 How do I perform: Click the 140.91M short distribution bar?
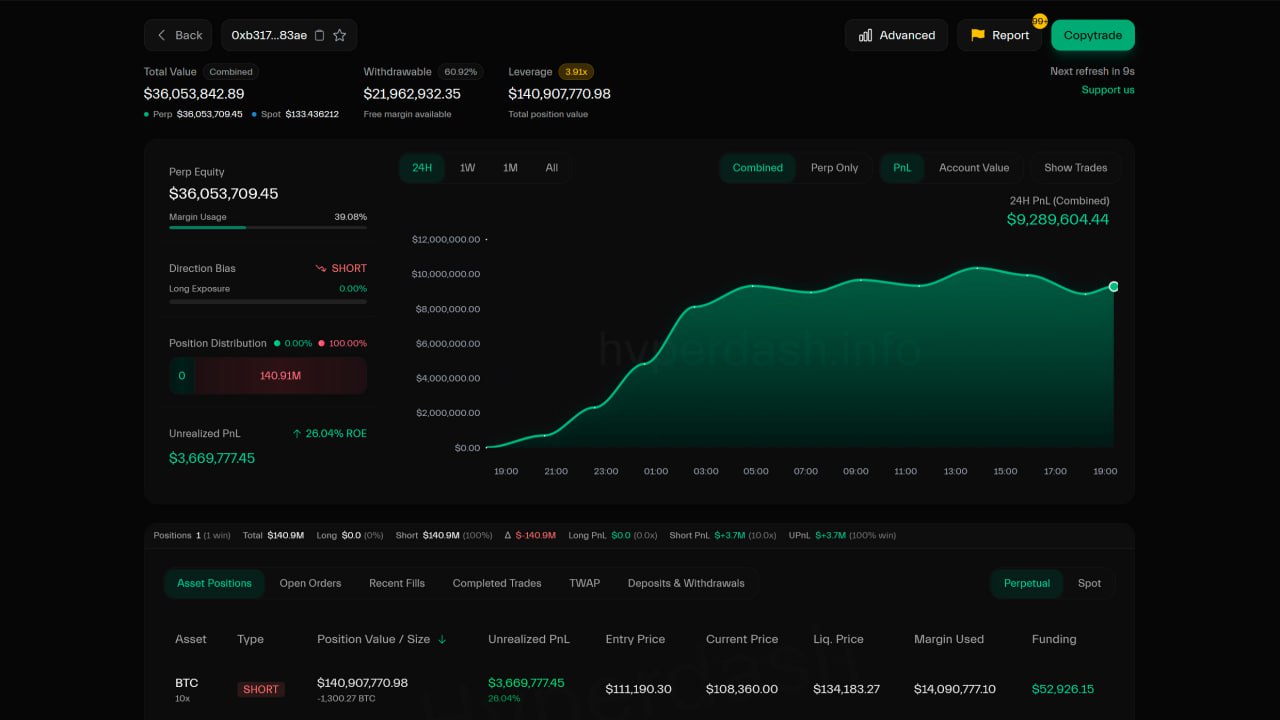(x=280, y=376)
